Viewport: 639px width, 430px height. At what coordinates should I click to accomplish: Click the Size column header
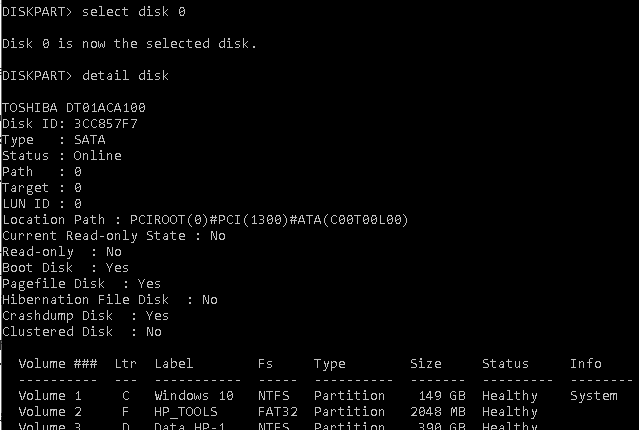(x=426, y=363)
